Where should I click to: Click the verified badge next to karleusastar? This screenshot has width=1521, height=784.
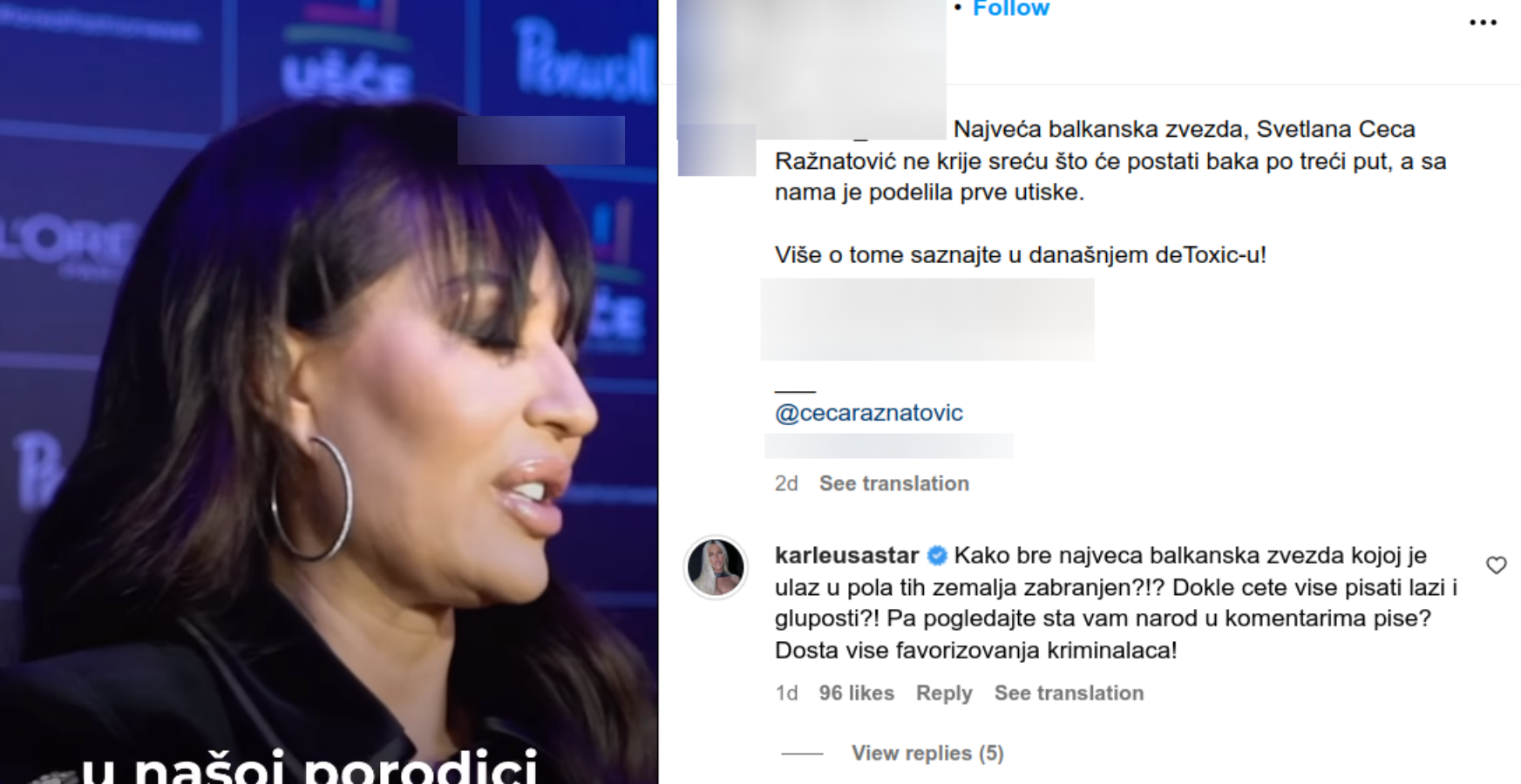pyautogui.click(x=937, y=556)
